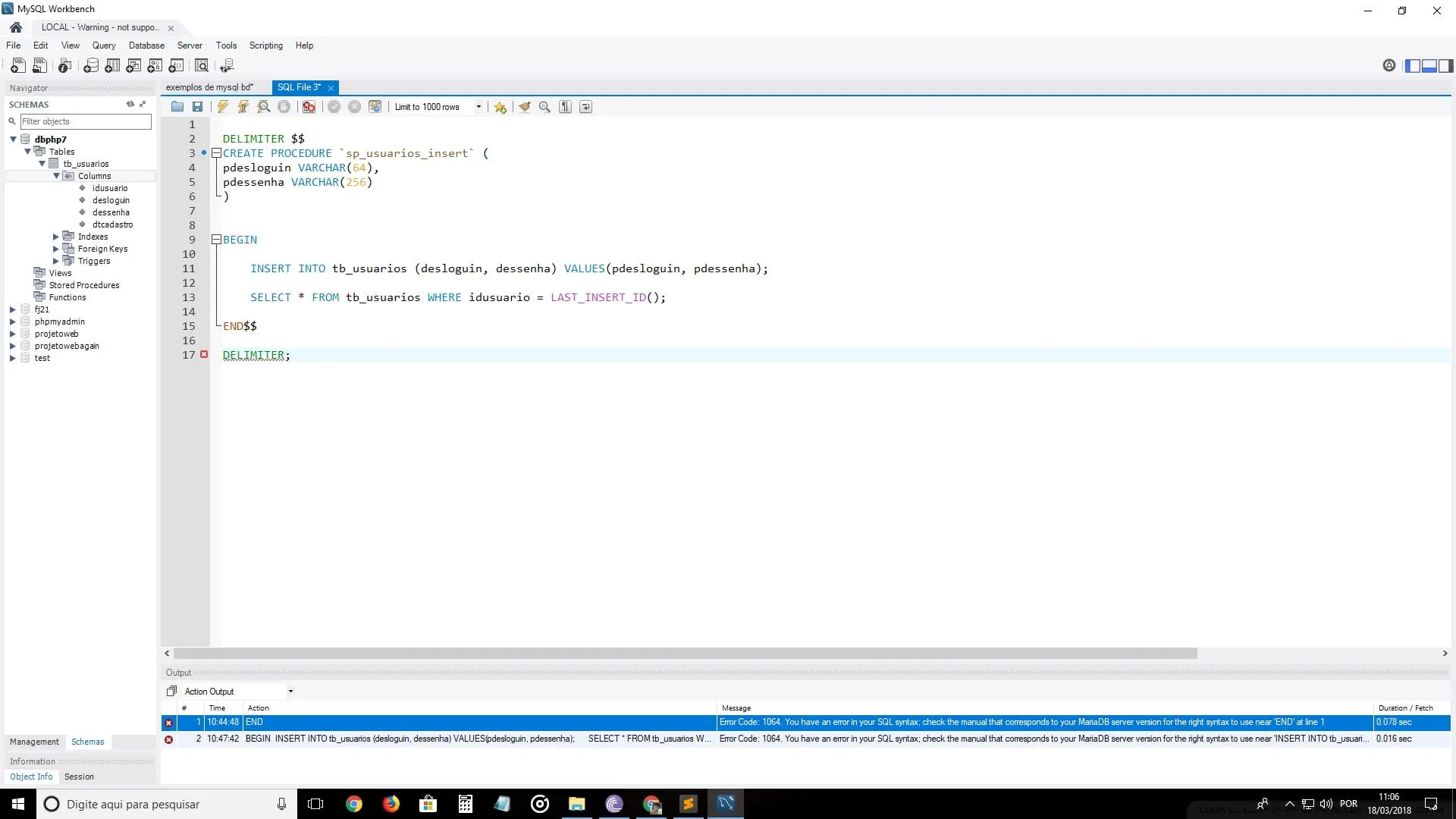Click the Explain query magnifier icon
The width and height of the screenshot is (1456, 819).
pyautogui.click(x=263, y=107)
